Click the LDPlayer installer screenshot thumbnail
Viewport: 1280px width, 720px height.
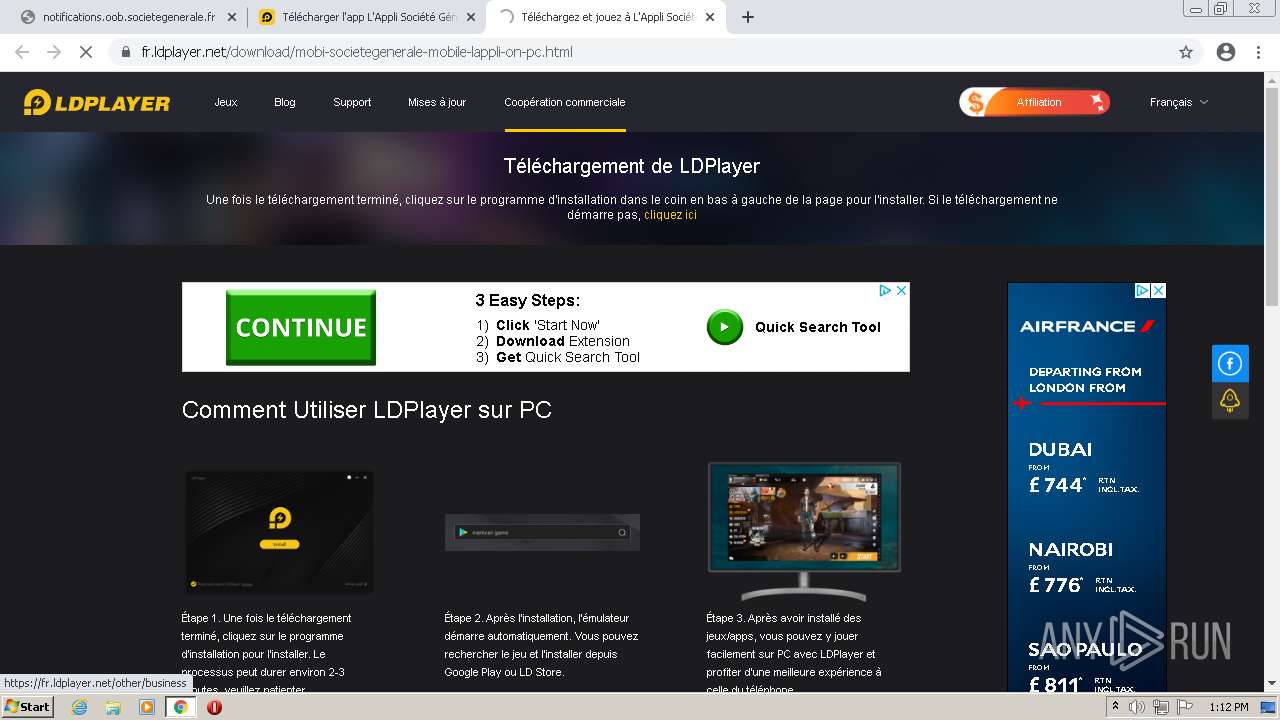click(x=280, y=532)
